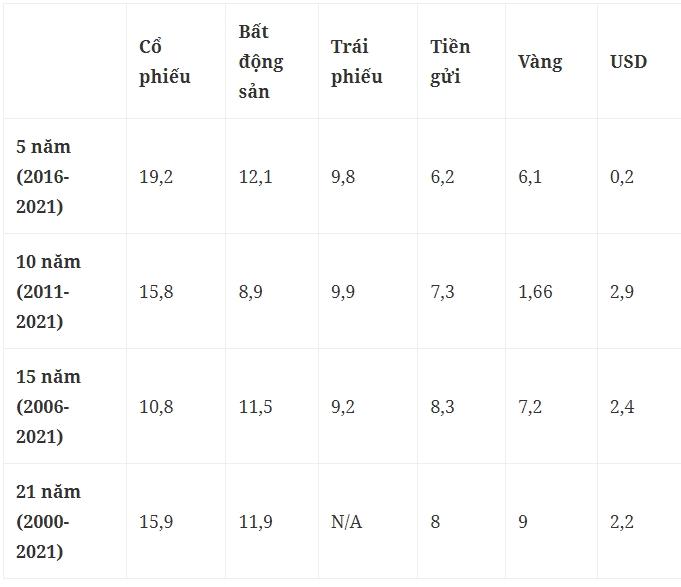Select the 5 năm (2016-2021) row label
This screenshot has height=587, width=681.
pyautogui.click(x=44, y=177)
